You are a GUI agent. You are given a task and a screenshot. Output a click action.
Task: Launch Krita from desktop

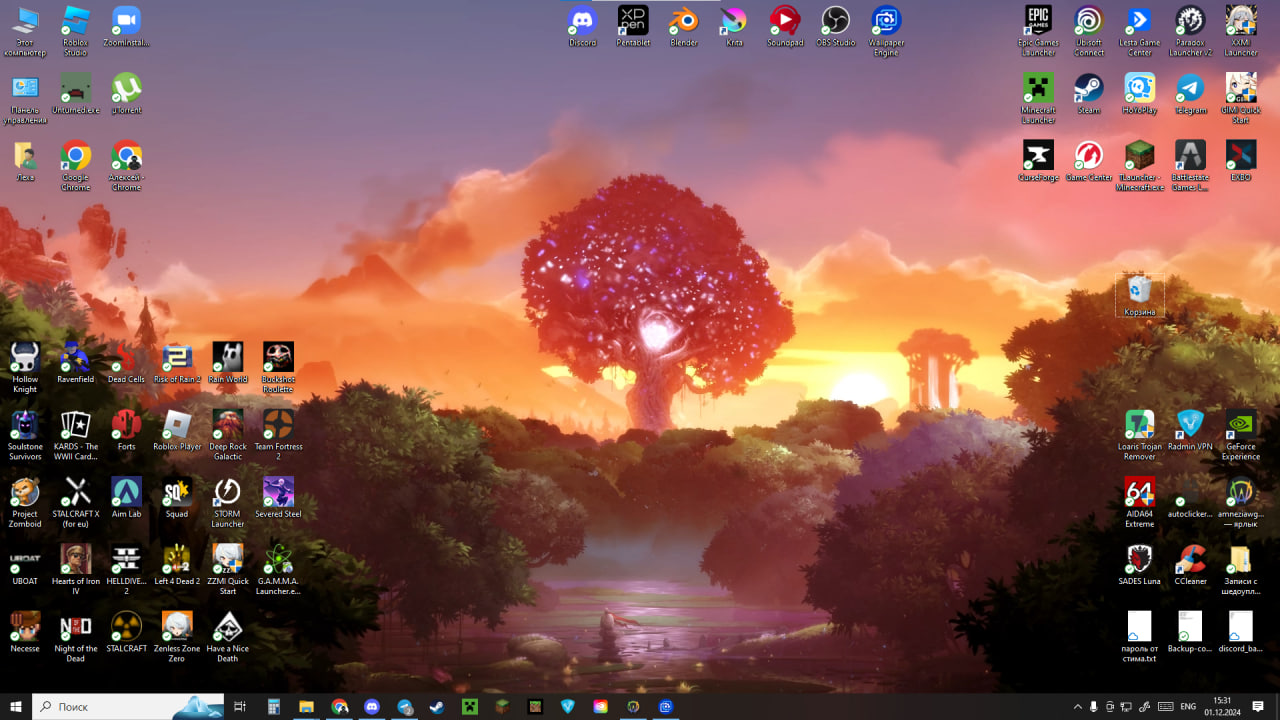click(734, 27)
